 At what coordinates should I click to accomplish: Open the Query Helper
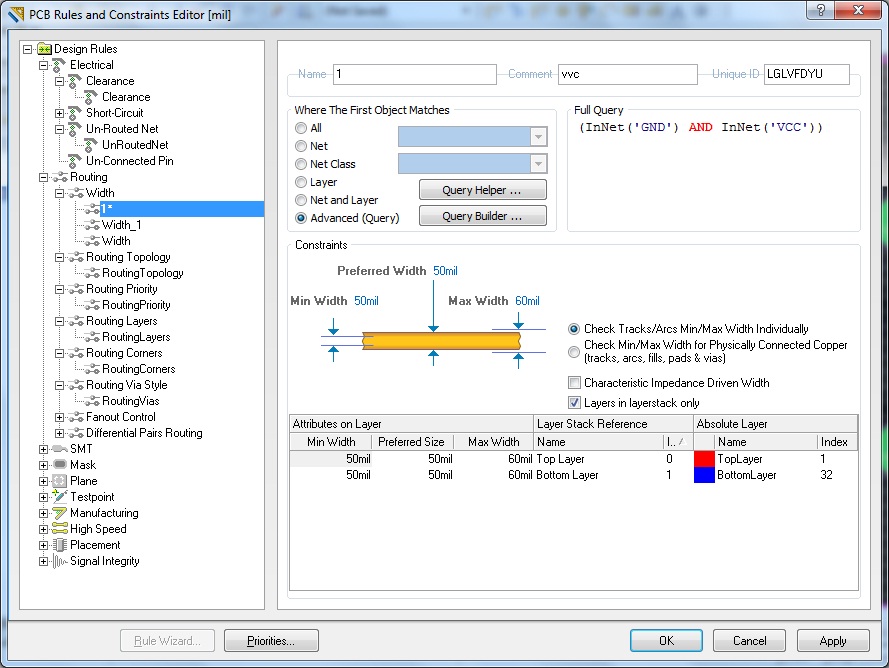(x=482, y=190)
